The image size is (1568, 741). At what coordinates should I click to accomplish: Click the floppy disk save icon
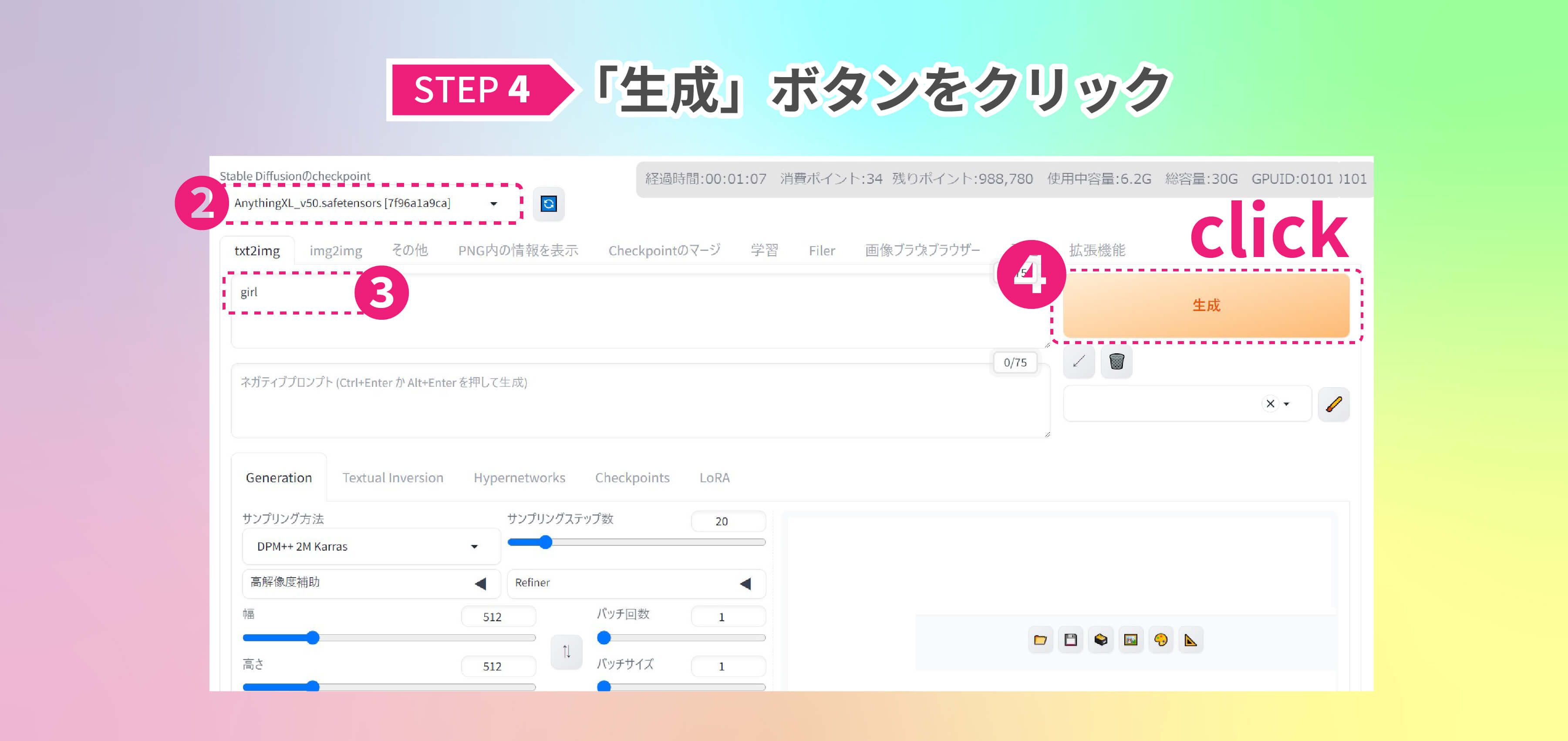(x=1071, y=640)
